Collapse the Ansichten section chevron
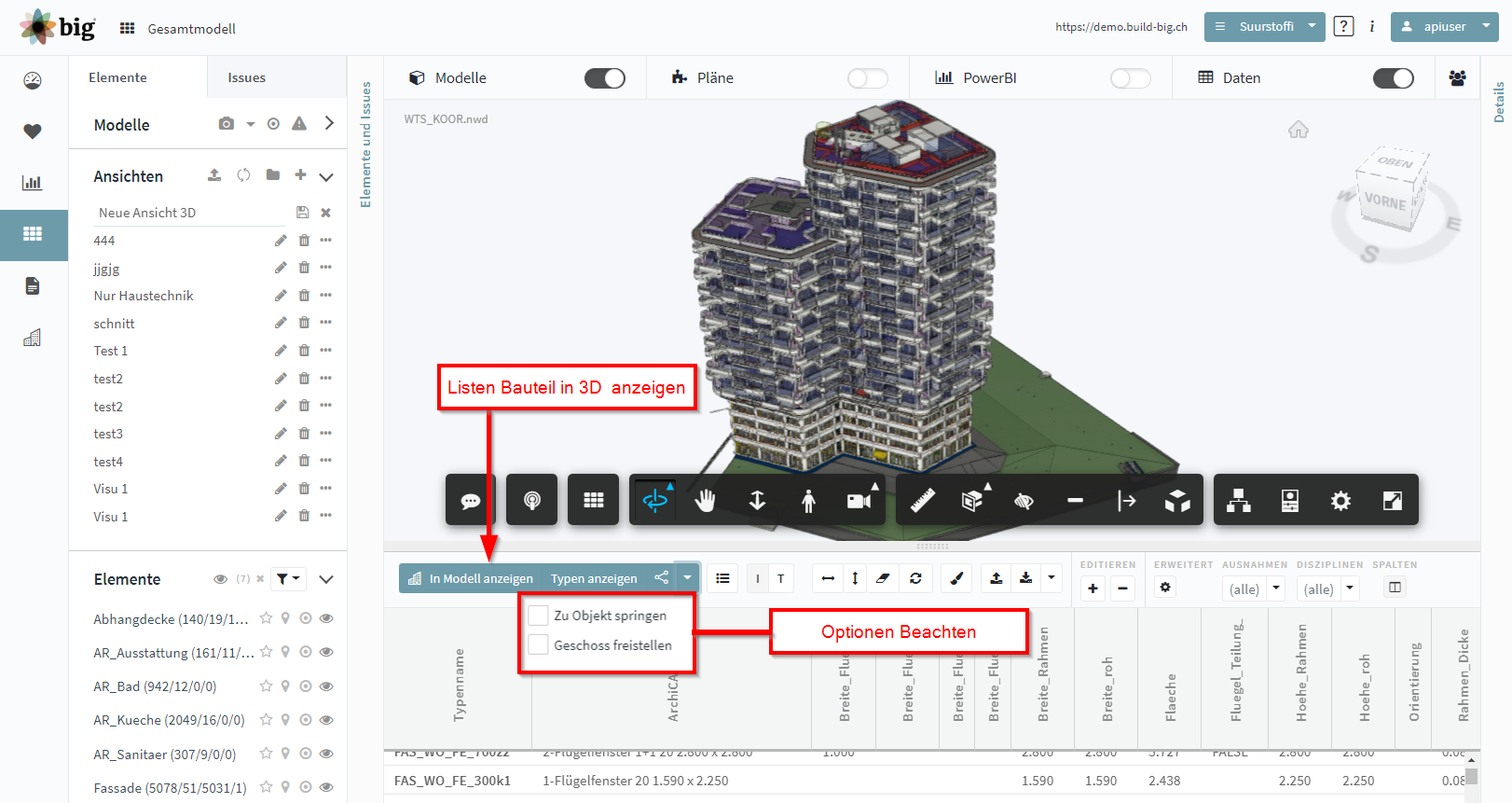 click(x=326, y=176)
